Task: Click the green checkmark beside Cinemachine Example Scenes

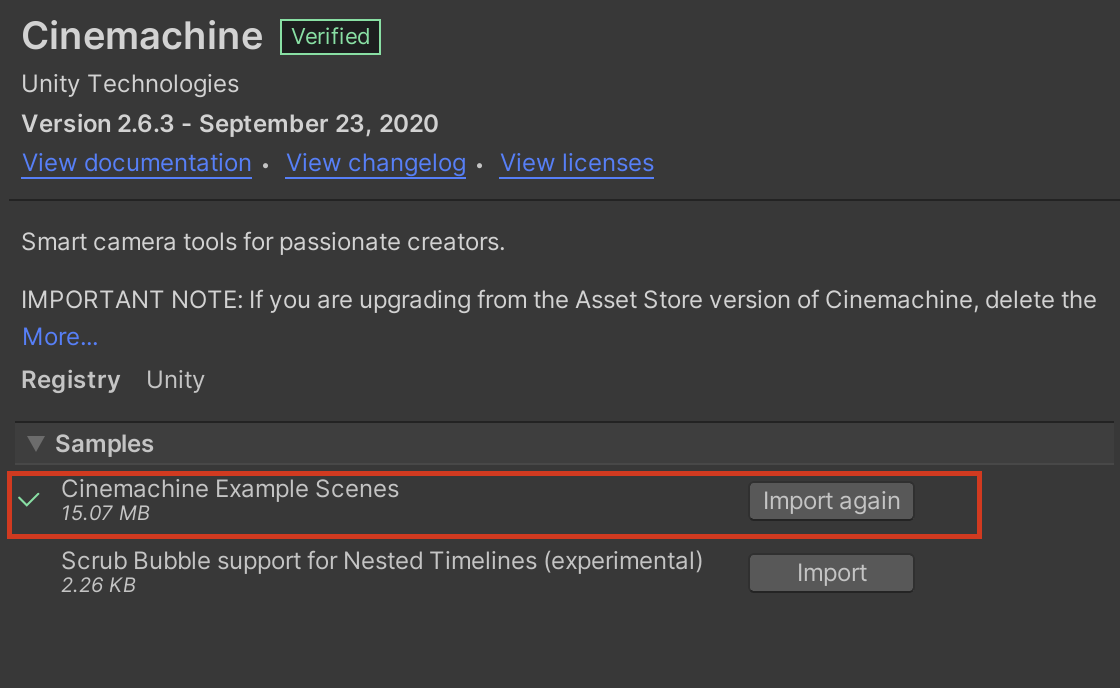Action: pyautogui.click(x=30, y=499)
